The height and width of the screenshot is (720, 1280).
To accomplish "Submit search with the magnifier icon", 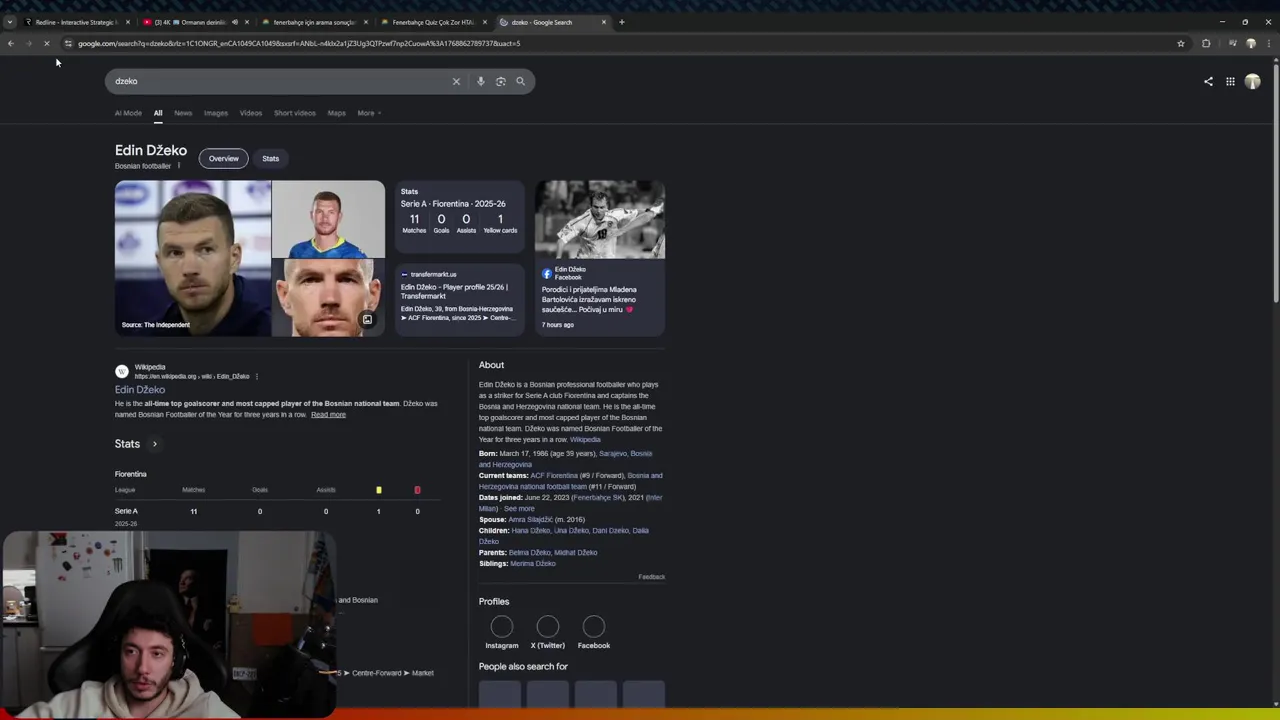I will tap(520, 81).
